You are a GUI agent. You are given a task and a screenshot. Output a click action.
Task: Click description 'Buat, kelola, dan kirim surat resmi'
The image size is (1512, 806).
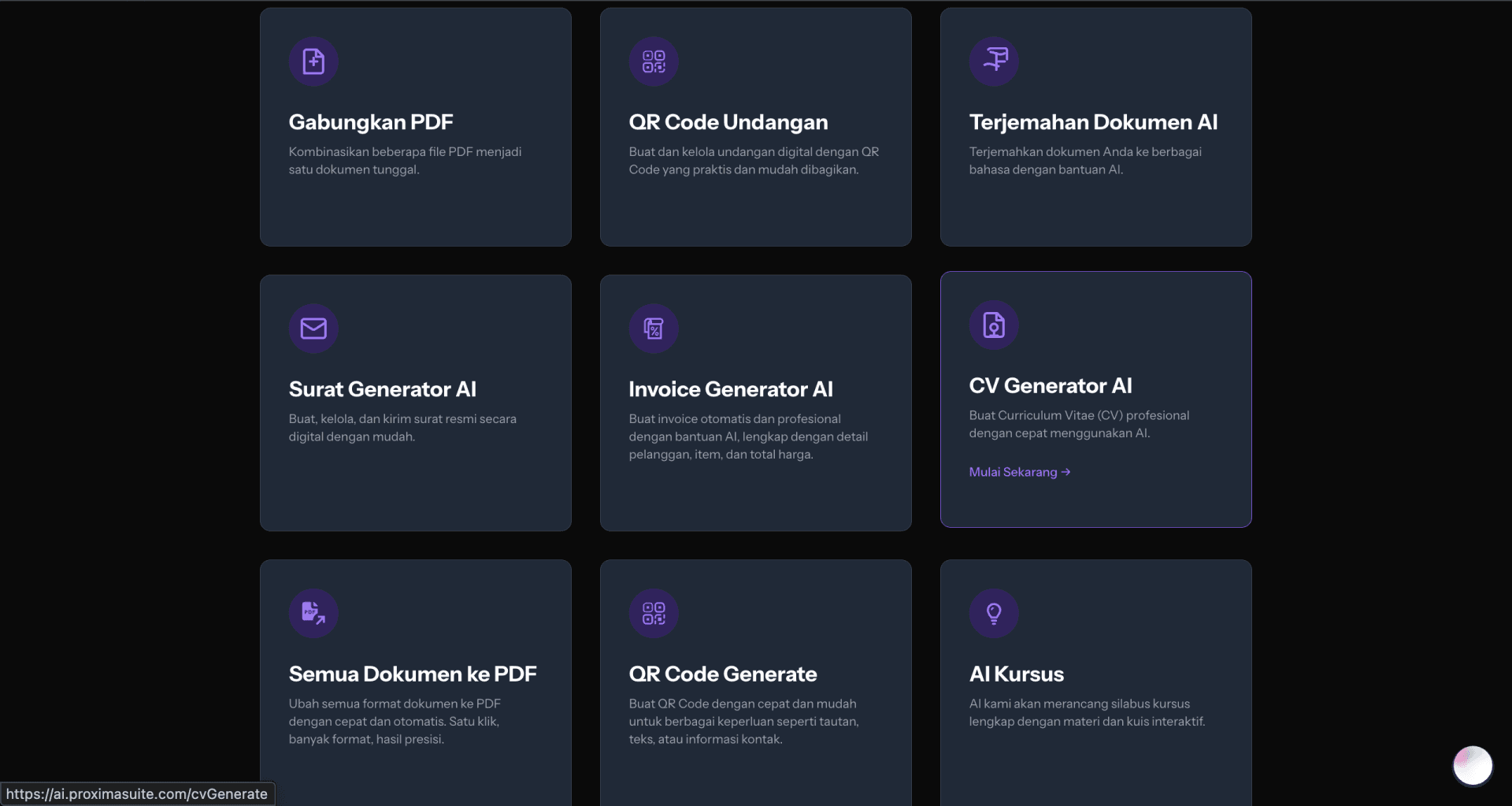pos(402,419)
